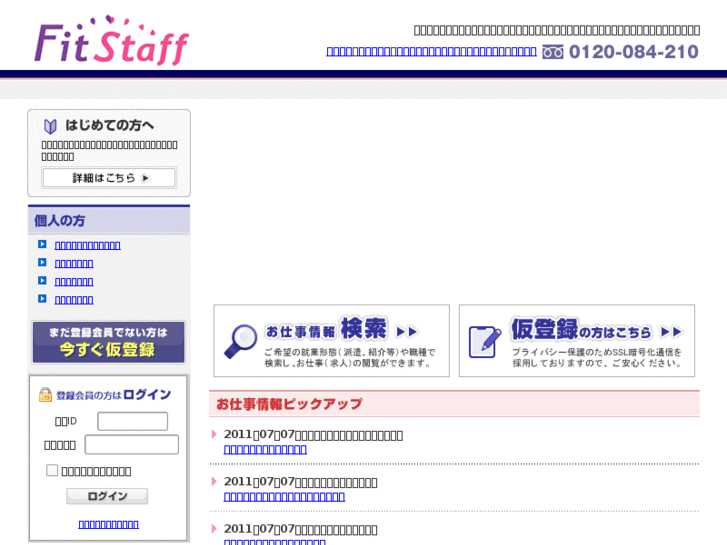Click the お仕事情報ピックアップ heading
Viewport: 727px width, 545px height.
[x=289, y=404]
